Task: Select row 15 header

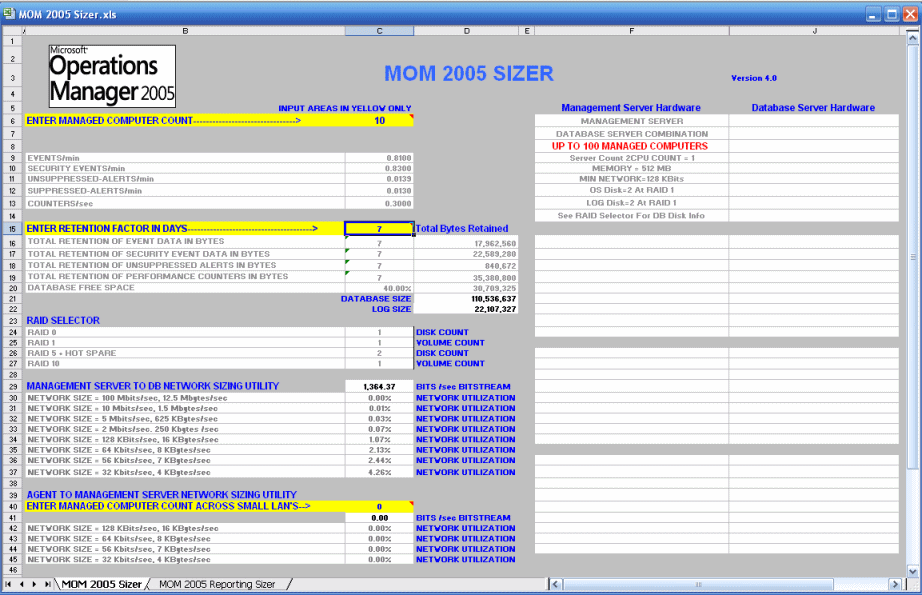Action: pos(12,229)
